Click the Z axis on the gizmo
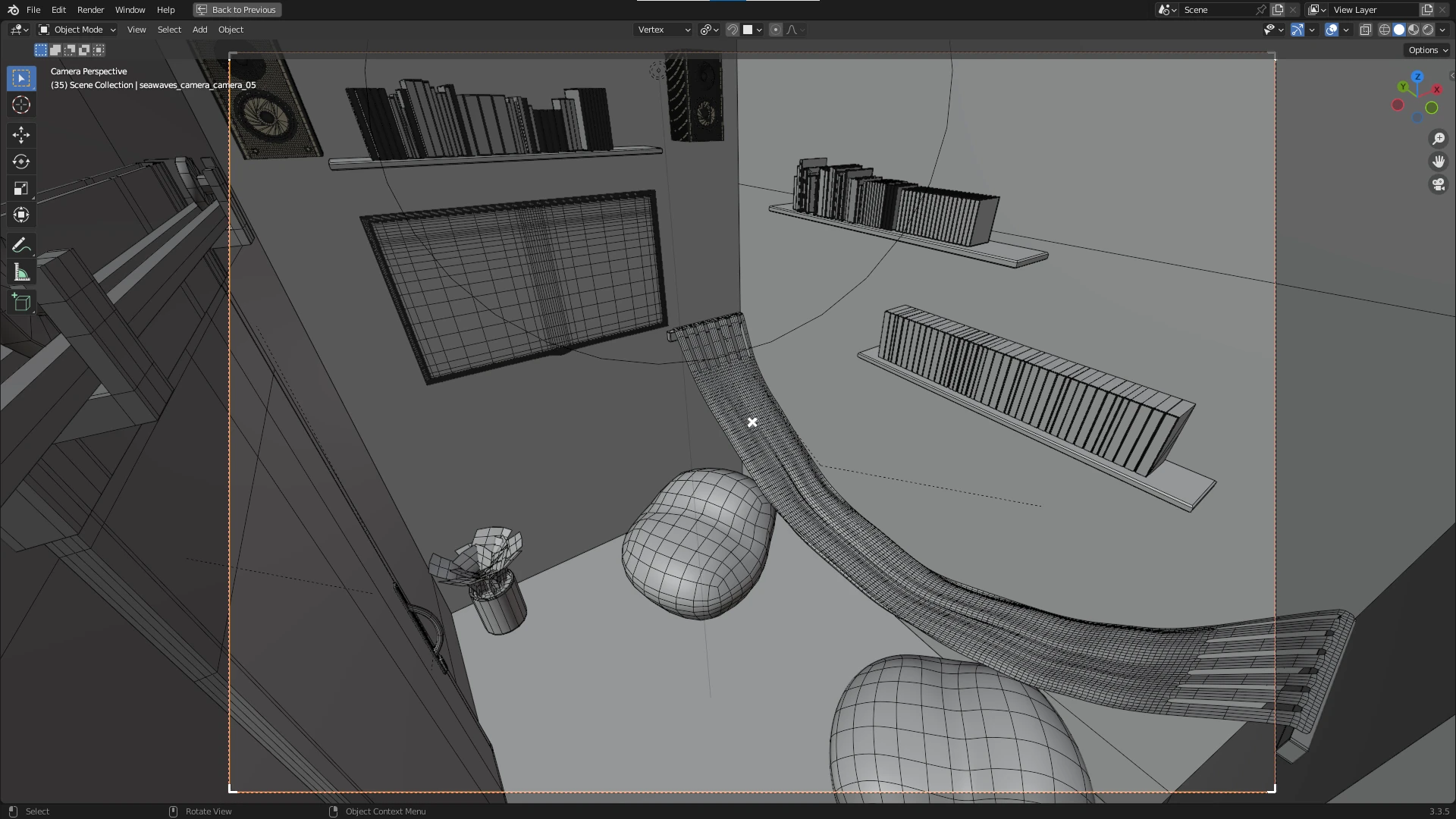The image size is (1456, 819). (1417, 77)
